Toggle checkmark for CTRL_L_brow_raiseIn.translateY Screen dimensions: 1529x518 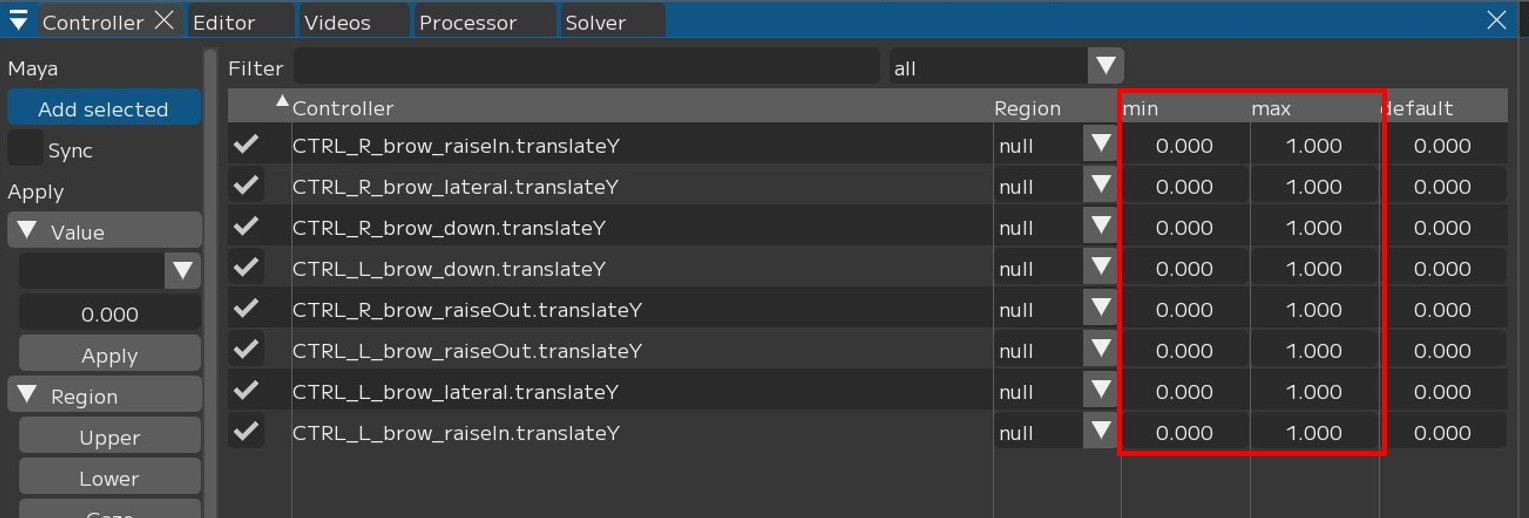point(246,432)
